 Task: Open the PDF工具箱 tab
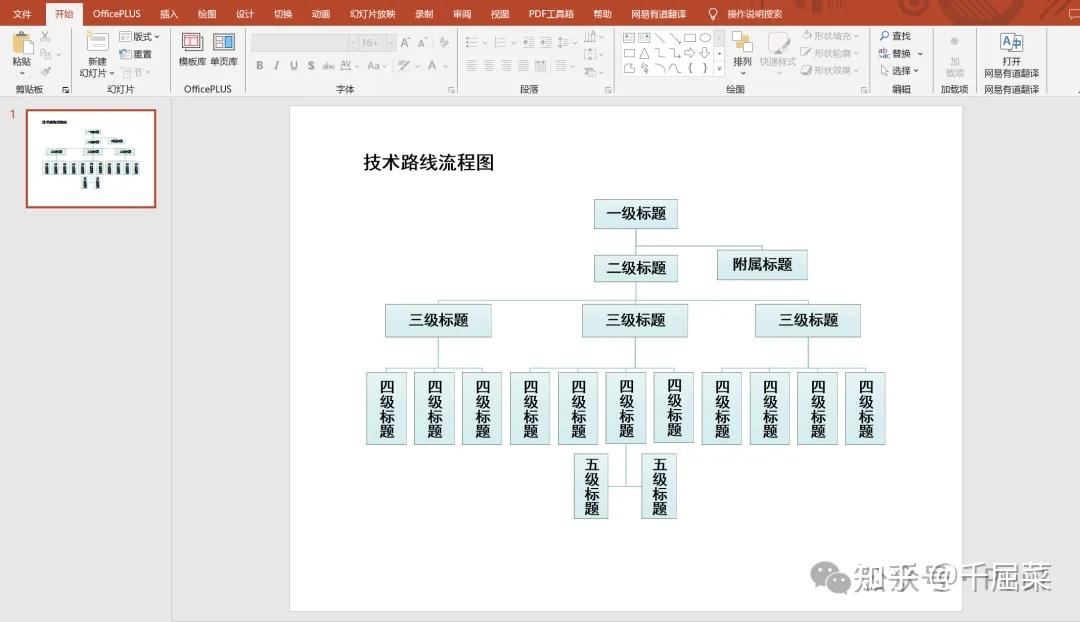(551, 14)
